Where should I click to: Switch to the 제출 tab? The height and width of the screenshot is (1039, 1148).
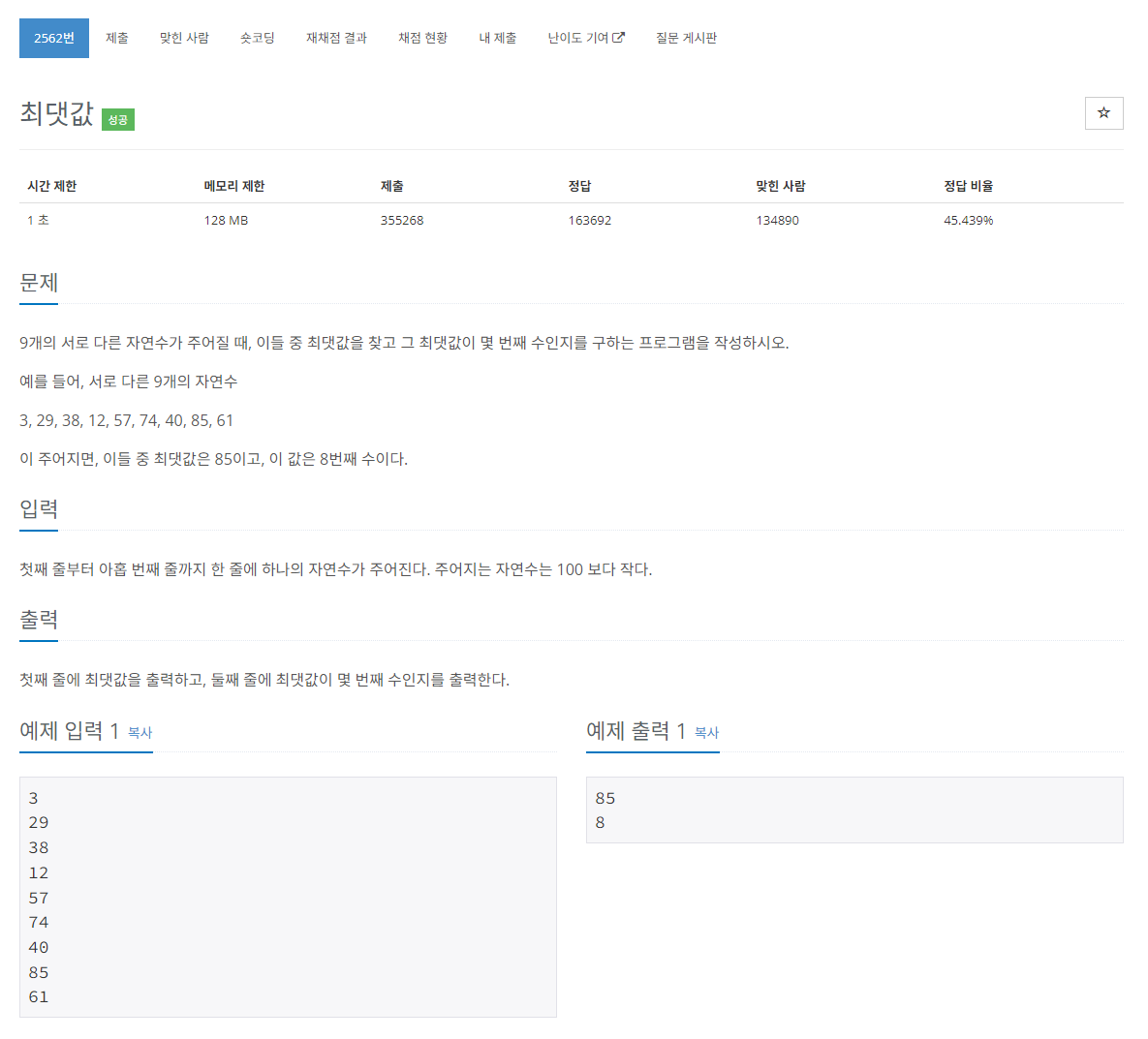(116, 38)
